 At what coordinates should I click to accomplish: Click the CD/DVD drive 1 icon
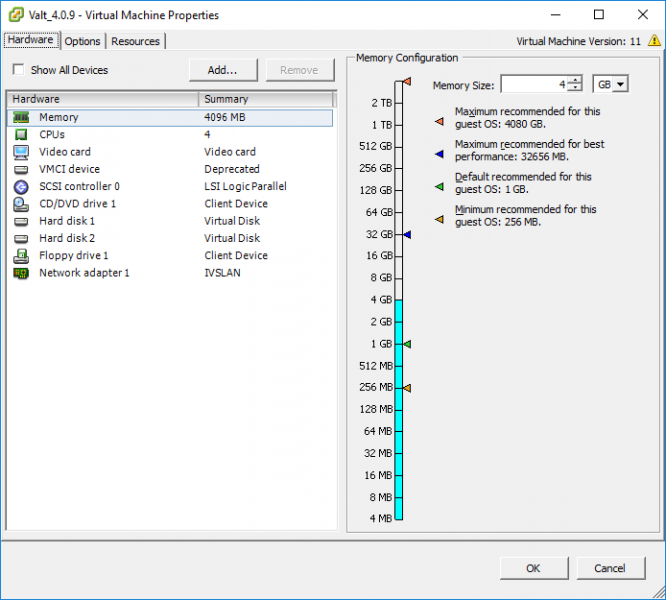tap(21, 204)
